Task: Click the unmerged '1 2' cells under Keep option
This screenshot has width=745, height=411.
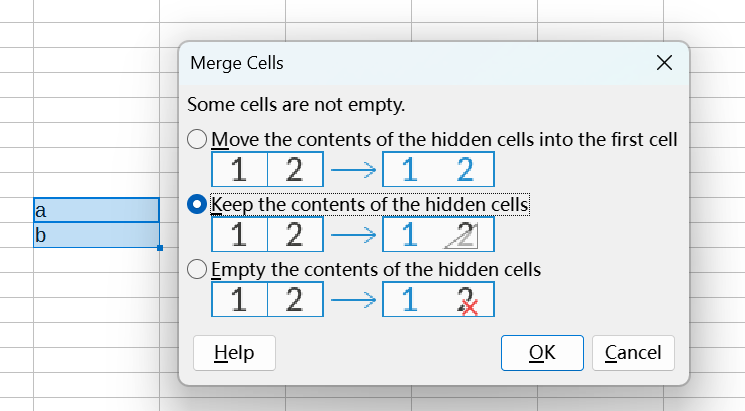Action: pos(267,235)
